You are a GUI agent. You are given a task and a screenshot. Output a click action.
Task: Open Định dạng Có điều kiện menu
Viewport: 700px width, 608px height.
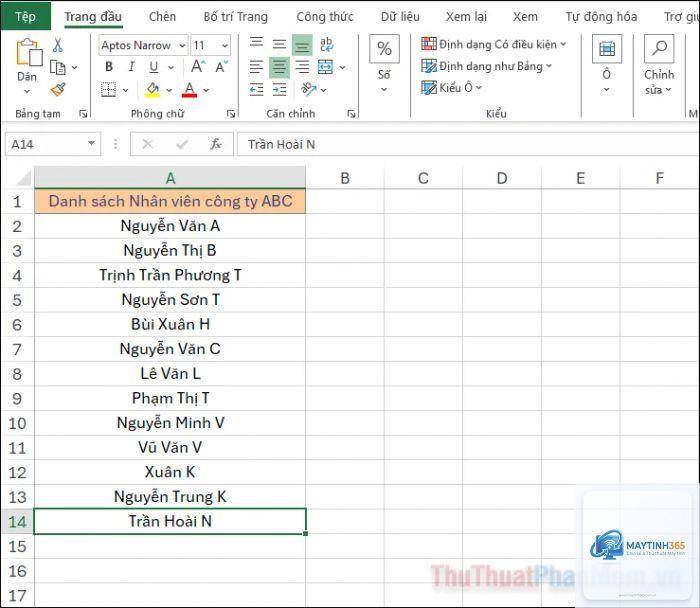(494, 44)
